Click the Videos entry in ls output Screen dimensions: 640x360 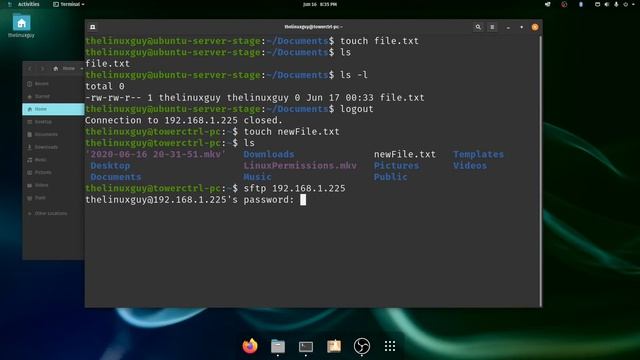[470, 166]
